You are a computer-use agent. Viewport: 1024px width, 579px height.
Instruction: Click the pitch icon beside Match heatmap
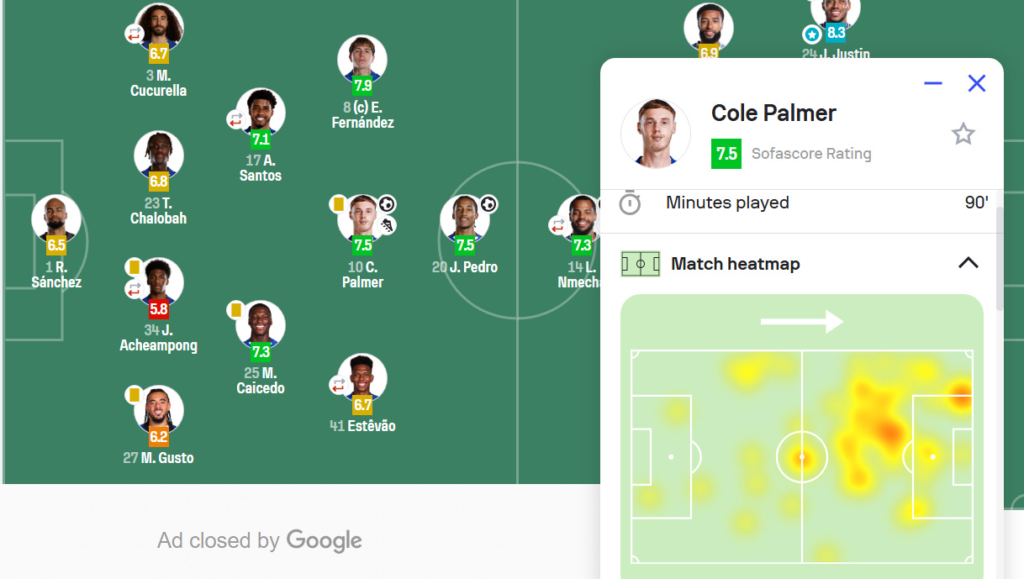click(x=640, y=264)
